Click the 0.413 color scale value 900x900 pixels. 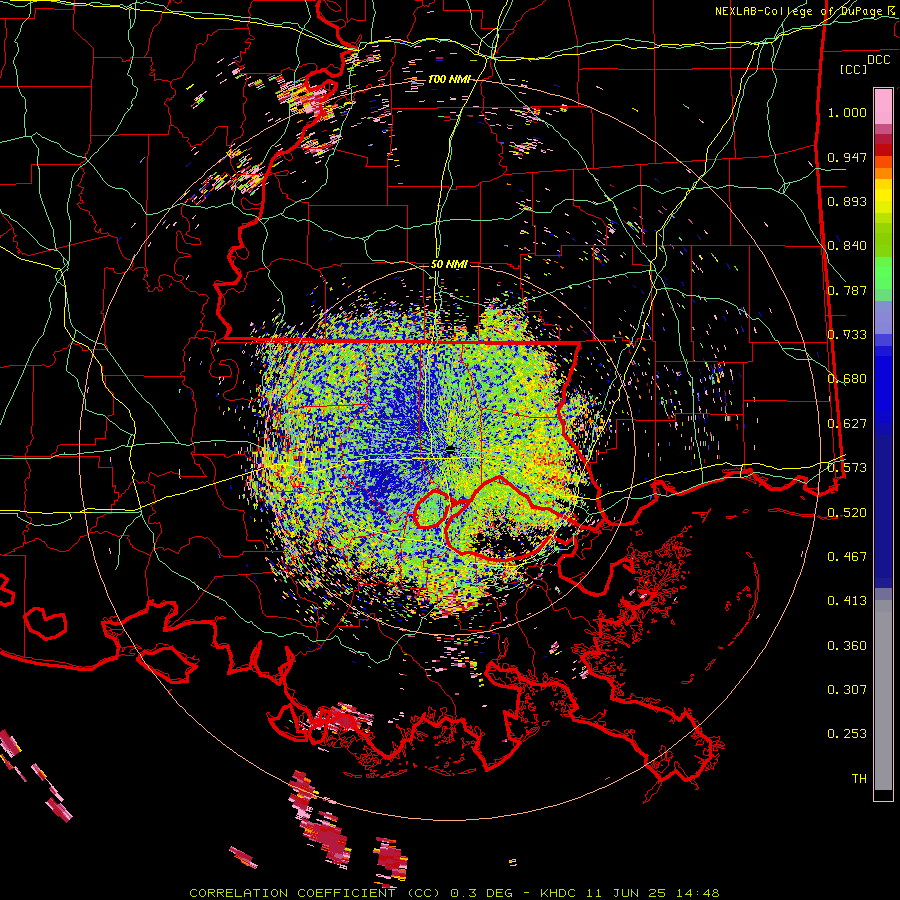[847, 601]
